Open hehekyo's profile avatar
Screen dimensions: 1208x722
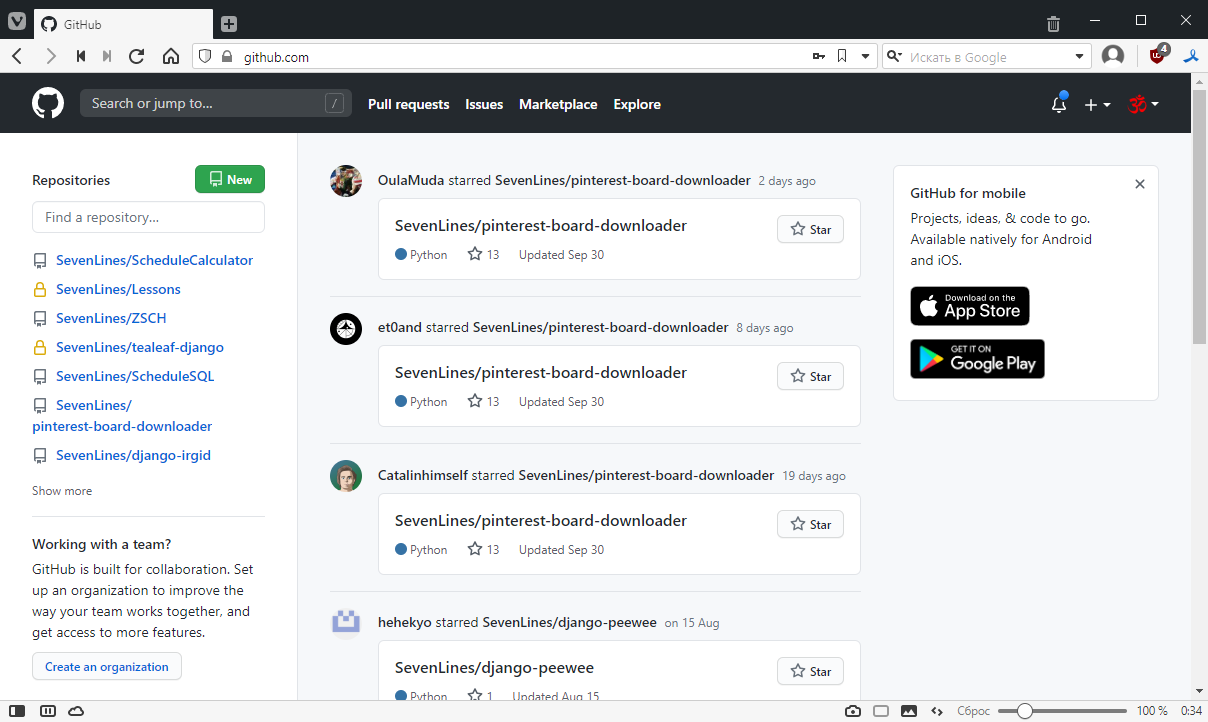click(346, 623)
